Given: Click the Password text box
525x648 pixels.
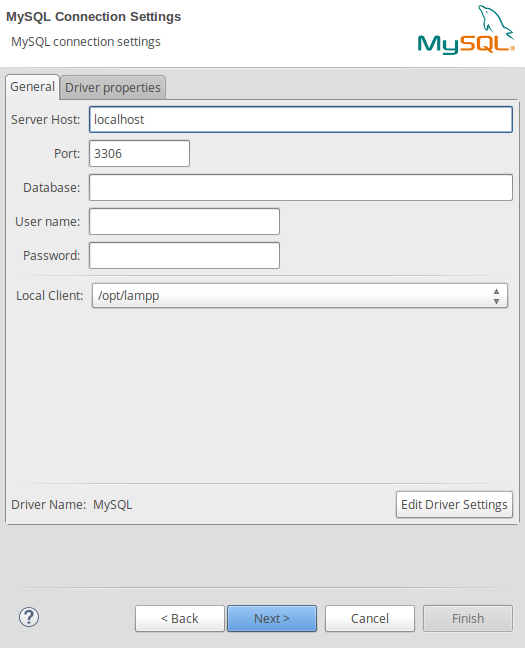Looking at the screenshot, I should (x=184, y=255).
